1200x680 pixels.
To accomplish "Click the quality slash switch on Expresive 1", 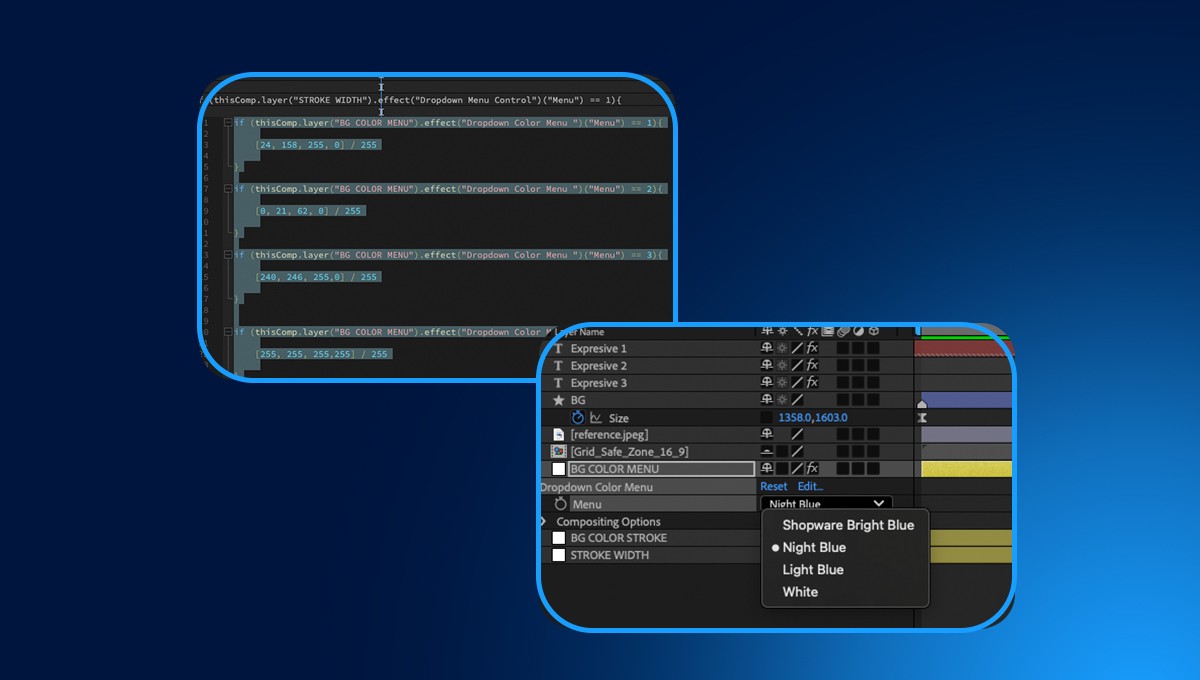I will point(798,349).
